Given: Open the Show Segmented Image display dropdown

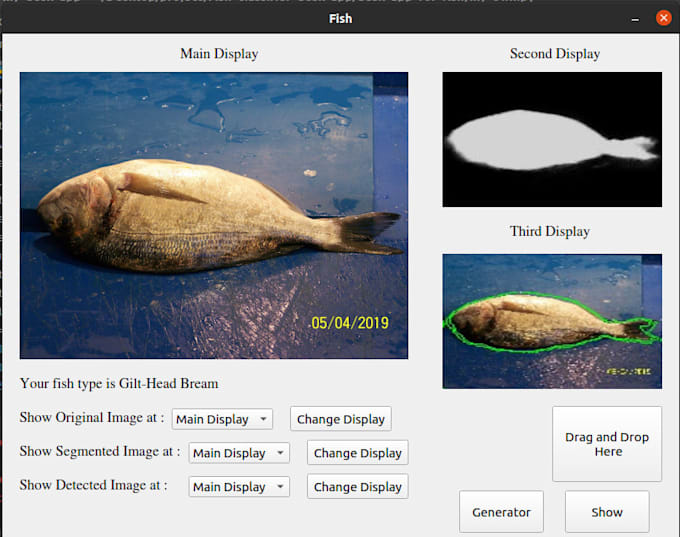Looking at the screenshot, I should coord(239,453).
